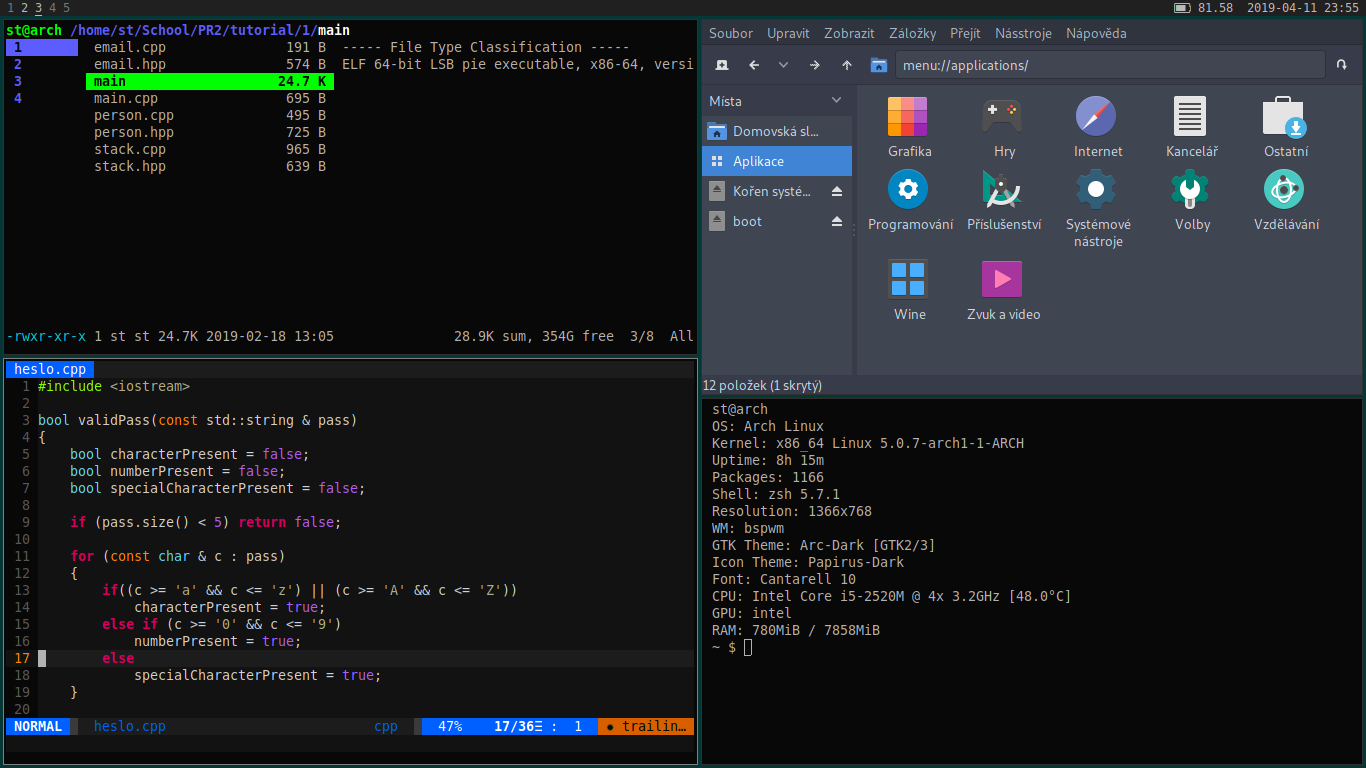Eject the boot volume in the sidebar
Screen dimensions: 1366x768
pos(836,221)
